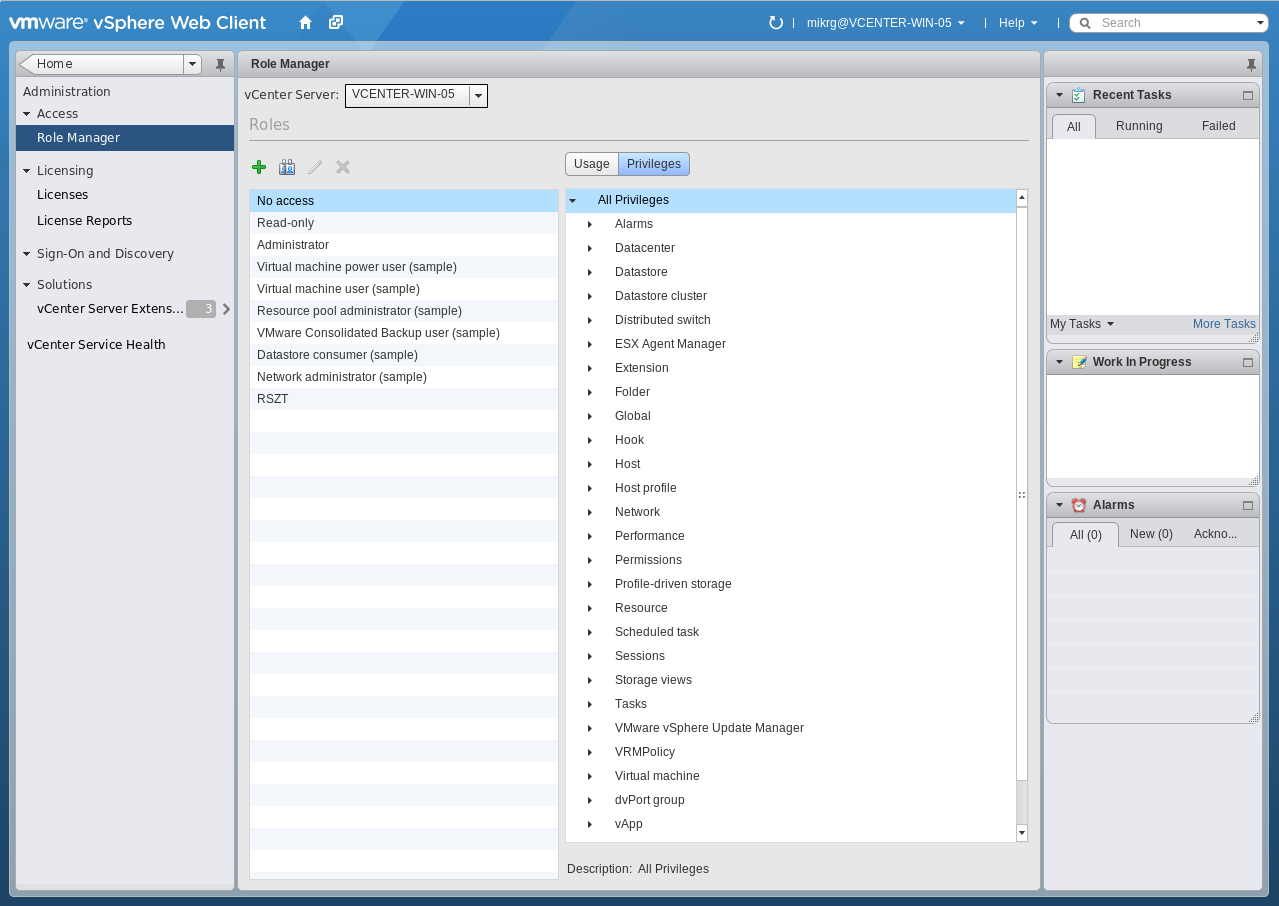This screenshot has width=1279, height=906.
Task: Select Datastore consumer (sample) role
Action: coord(404,355)
